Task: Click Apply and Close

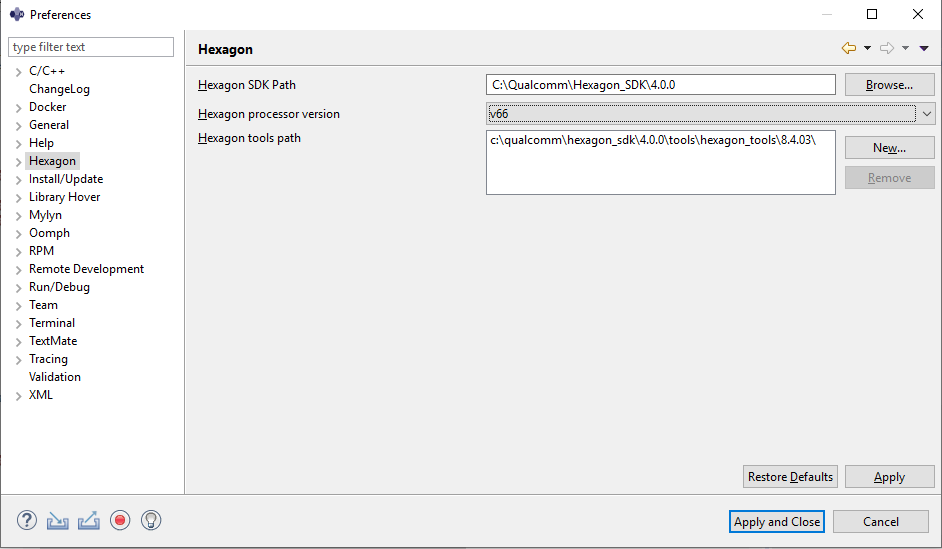Action: click(x=777, y=522)
